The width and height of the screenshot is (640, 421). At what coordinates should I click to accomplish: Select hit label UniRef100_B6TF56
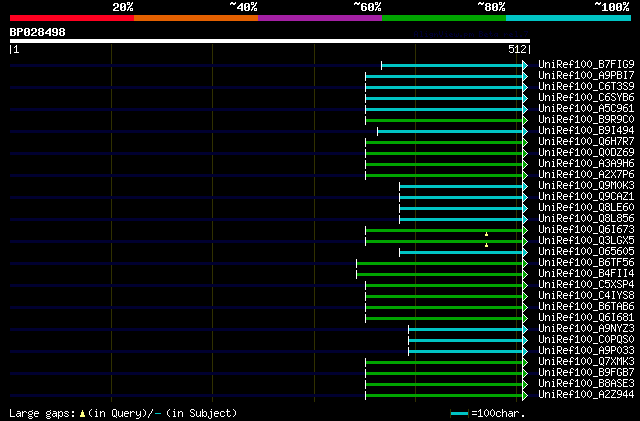586,263
